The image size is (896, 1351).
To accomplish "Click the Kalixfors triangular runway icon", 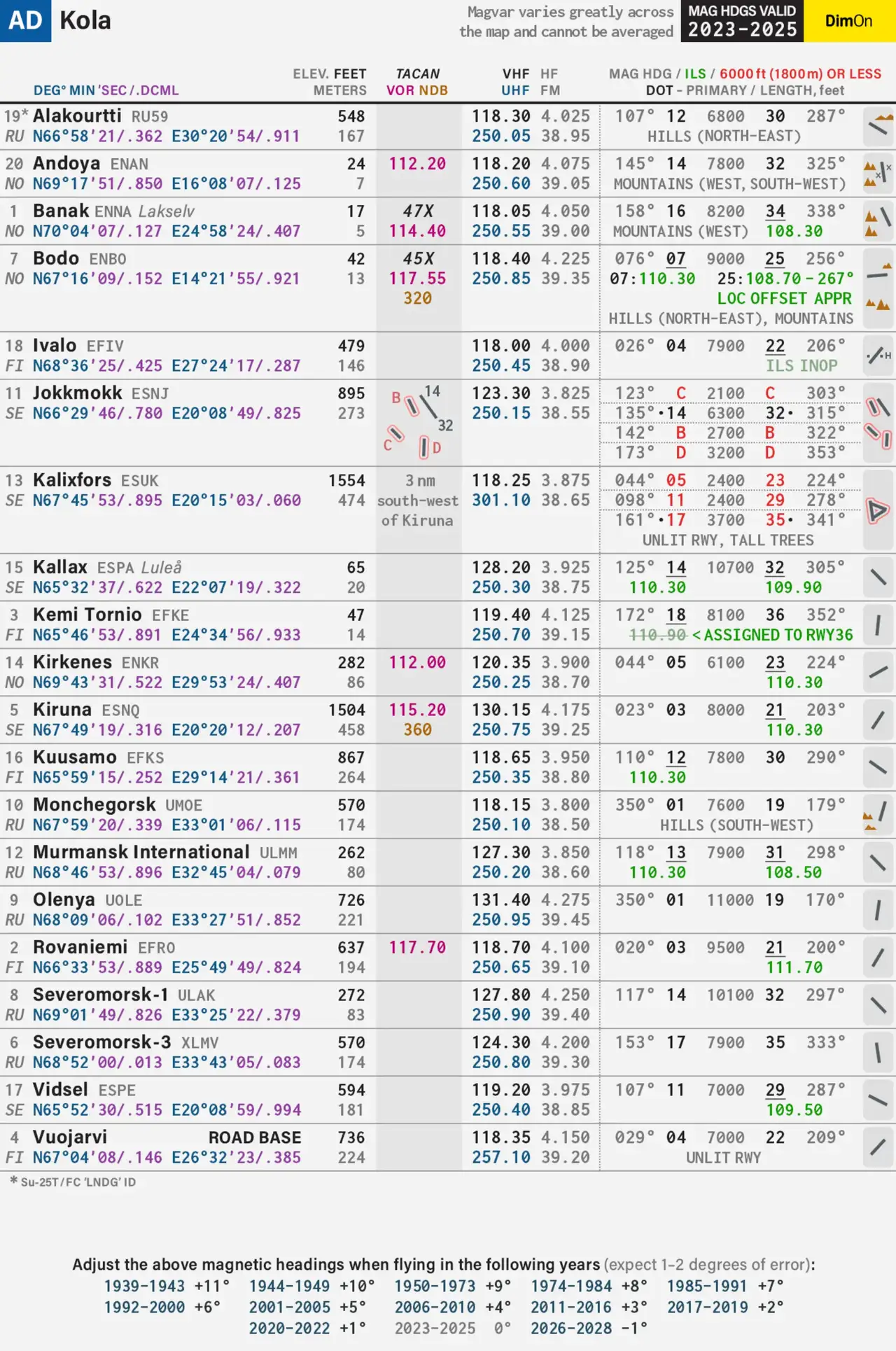I will pos(877,510).
